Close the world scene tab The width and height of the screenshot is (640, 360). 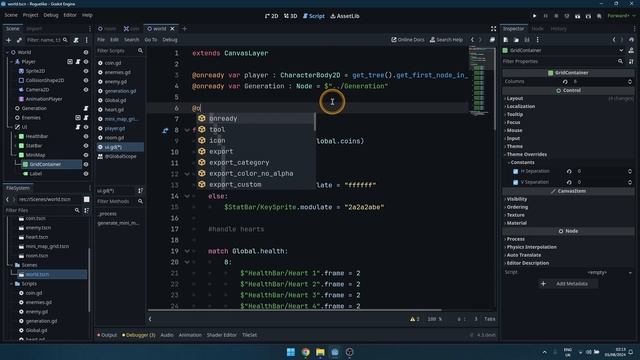(172, 29)
